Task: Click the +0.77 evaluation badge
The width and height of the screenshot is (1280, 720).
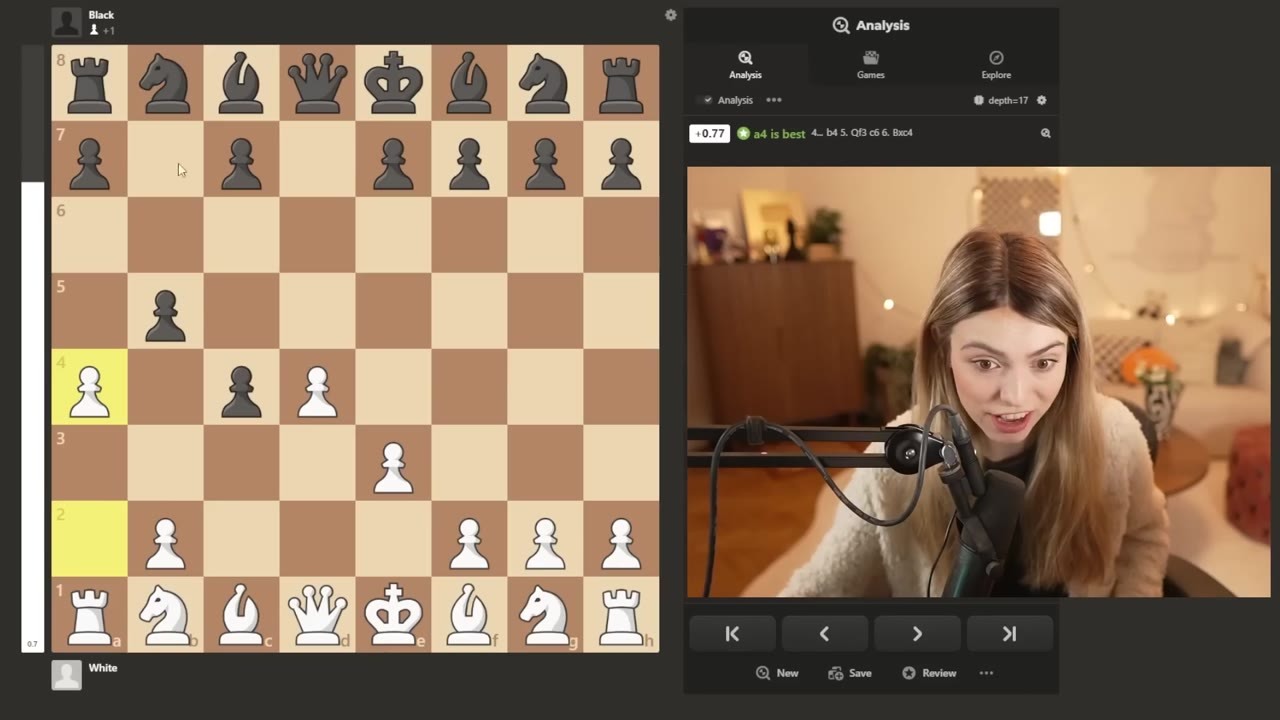Action: 709,133
